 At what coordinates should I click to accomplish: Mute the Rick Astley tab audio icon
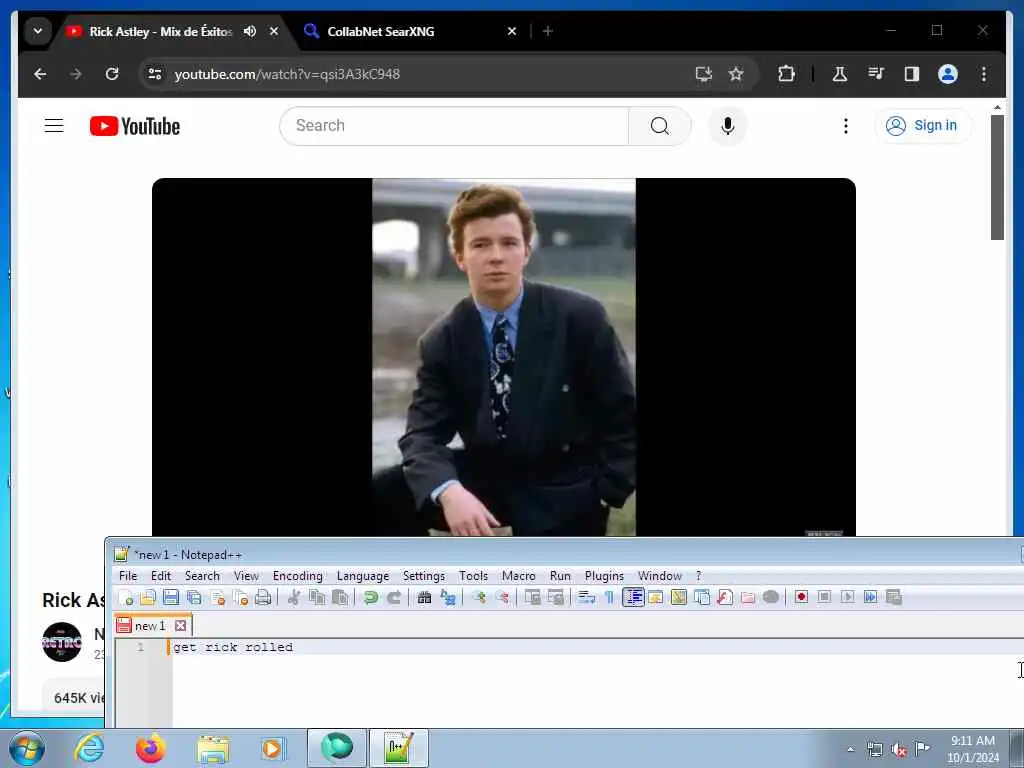click(249, 31)
